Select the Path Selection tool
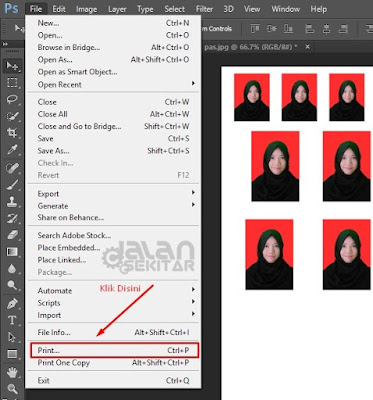Screen dimensions: 373x400 pyautogui.click(x=12, y=337)
